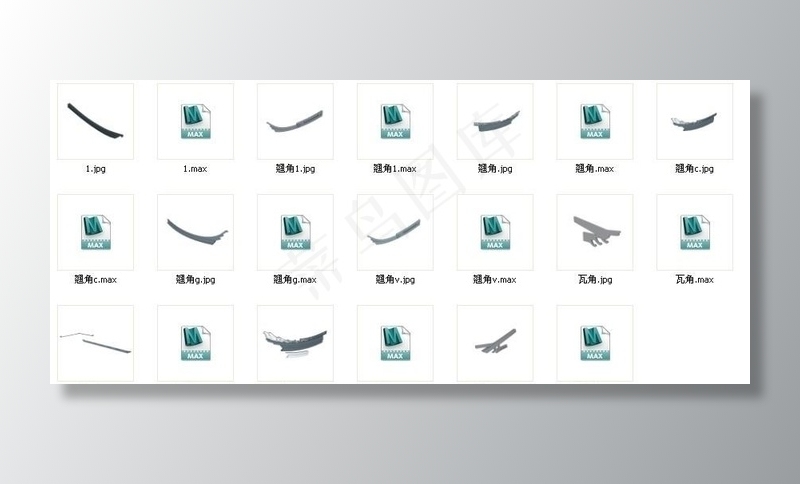
Task: Click the 翘角v.max file icon
Action: point(495,232)
